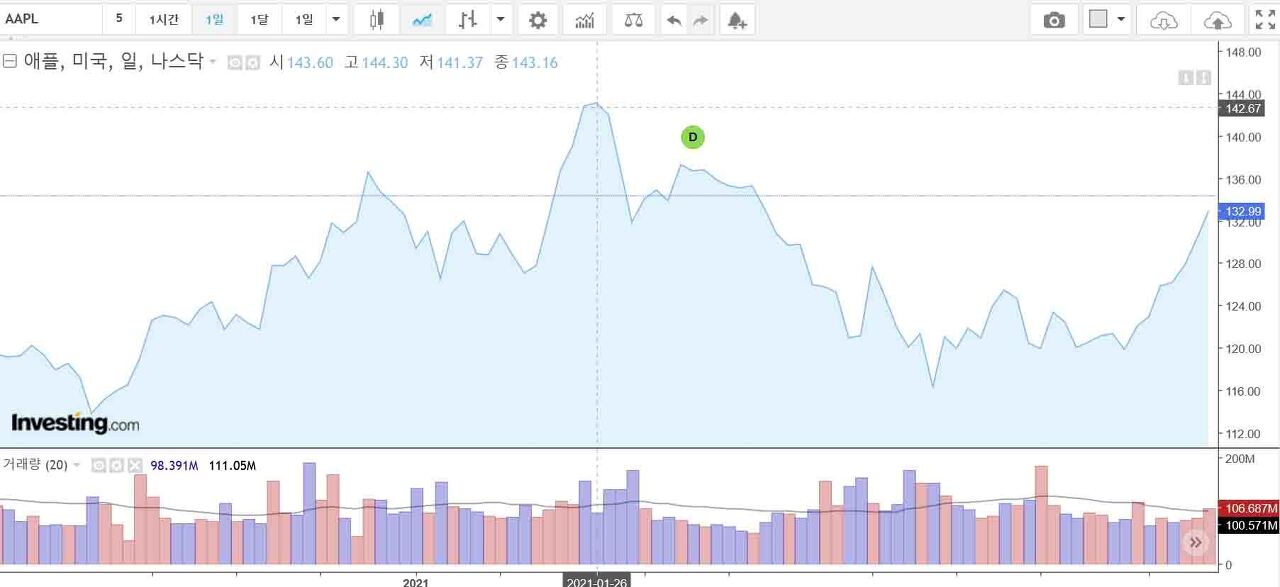Click the green D dividend marker

(692, 137)
